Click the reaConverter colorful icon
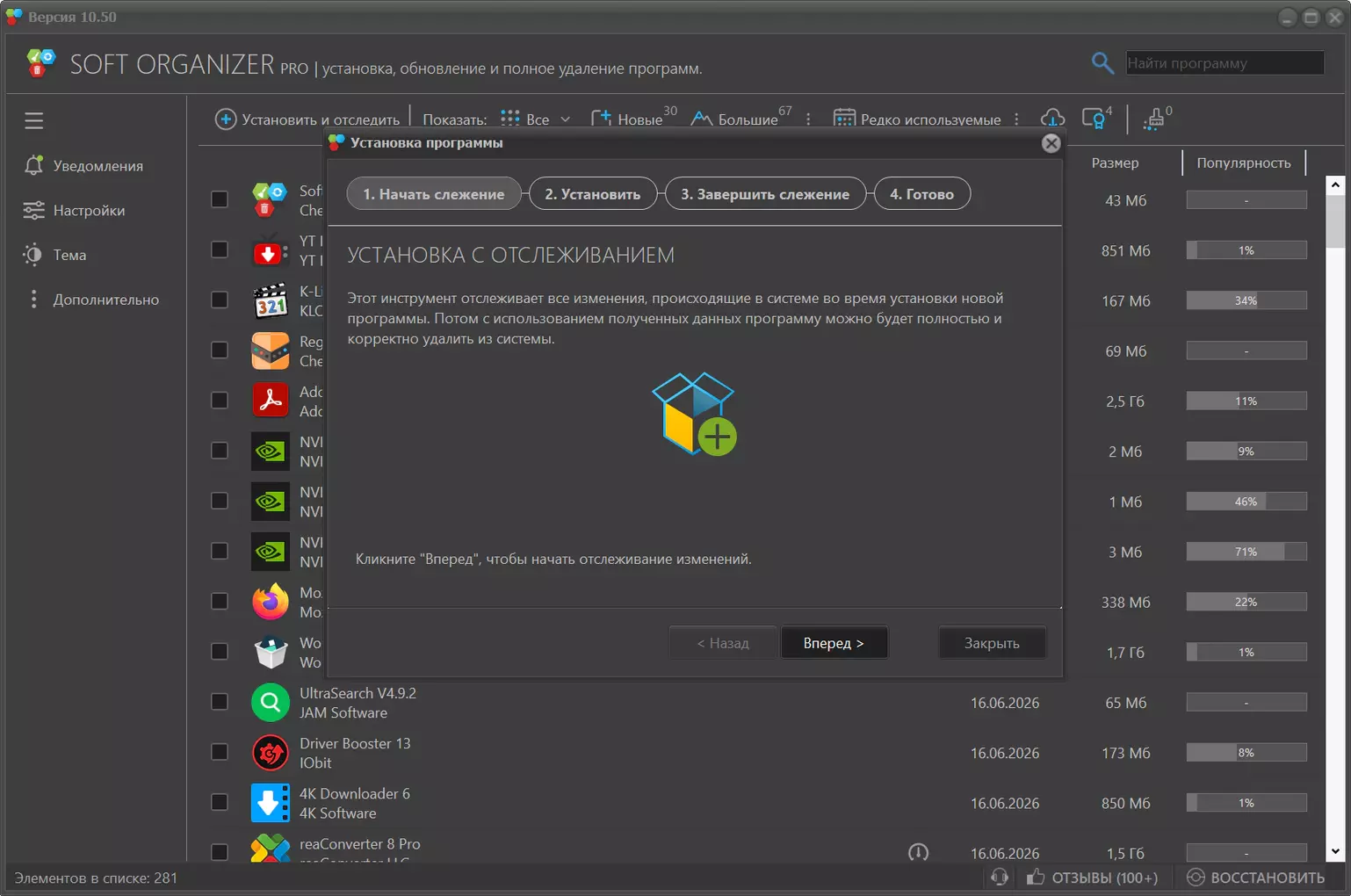 pos(270,849)
